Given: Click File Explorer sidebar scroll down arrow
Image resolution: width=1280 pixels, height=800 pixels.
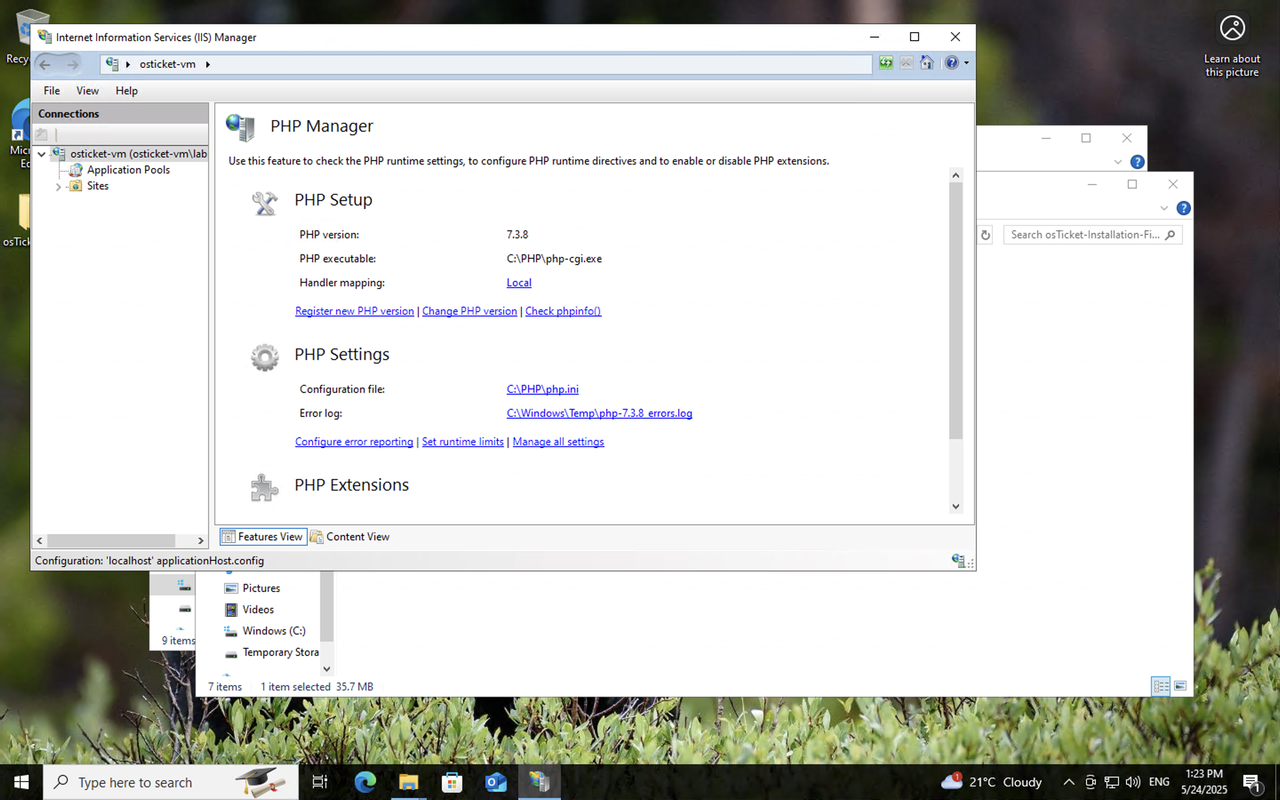Looking at the screenshot, I should [326, 668].
